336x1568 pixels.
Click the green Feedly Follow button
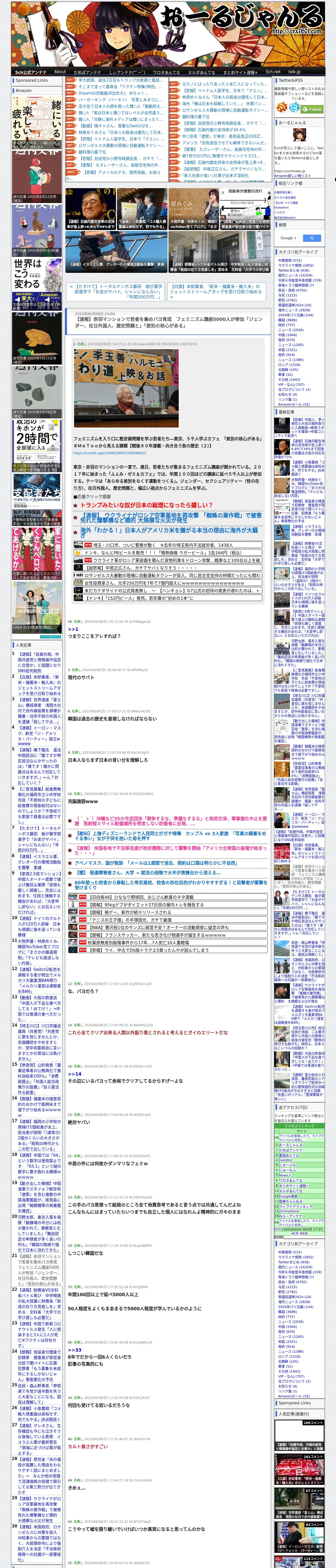click(313, 109)
